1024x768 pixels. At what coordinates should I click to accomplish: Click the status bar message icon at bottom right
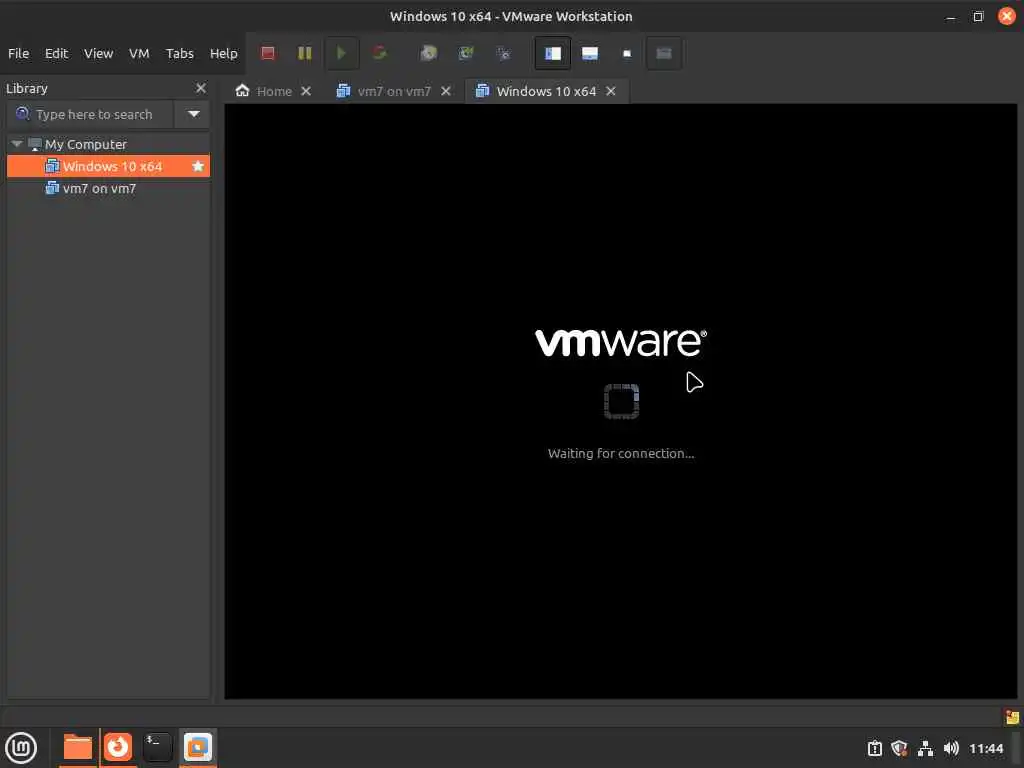(1012, 718)
